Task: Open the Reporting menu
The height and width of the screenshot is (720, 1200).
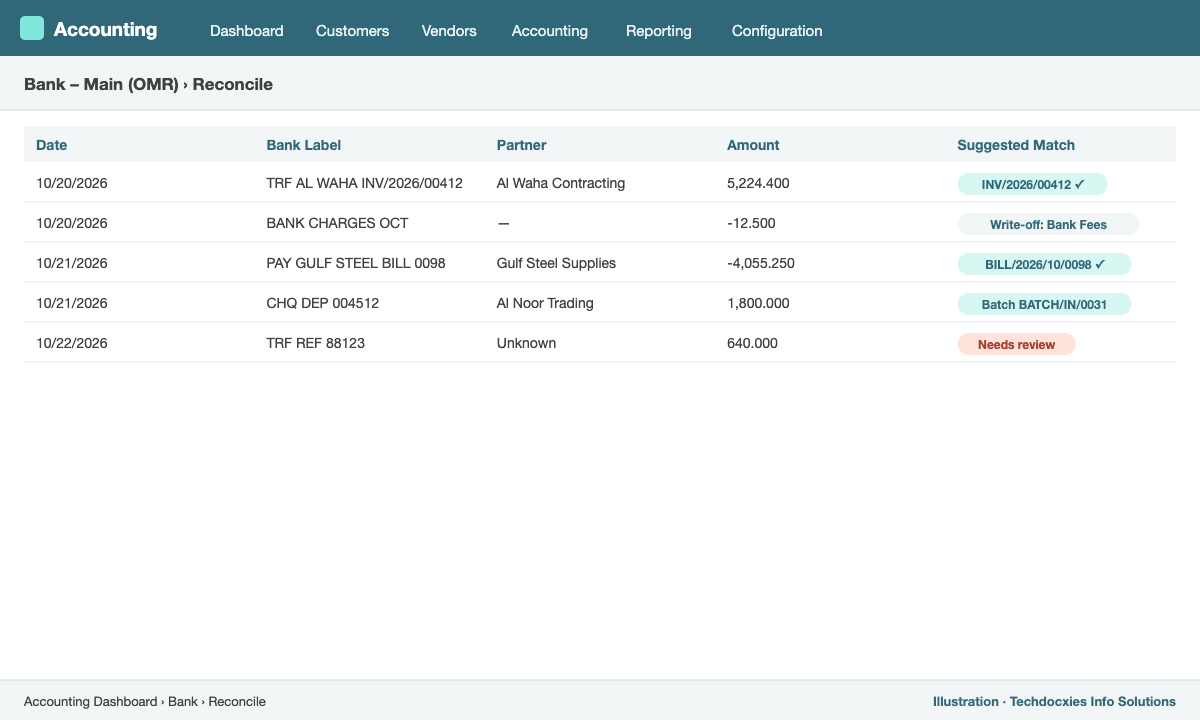Action: 659,31
